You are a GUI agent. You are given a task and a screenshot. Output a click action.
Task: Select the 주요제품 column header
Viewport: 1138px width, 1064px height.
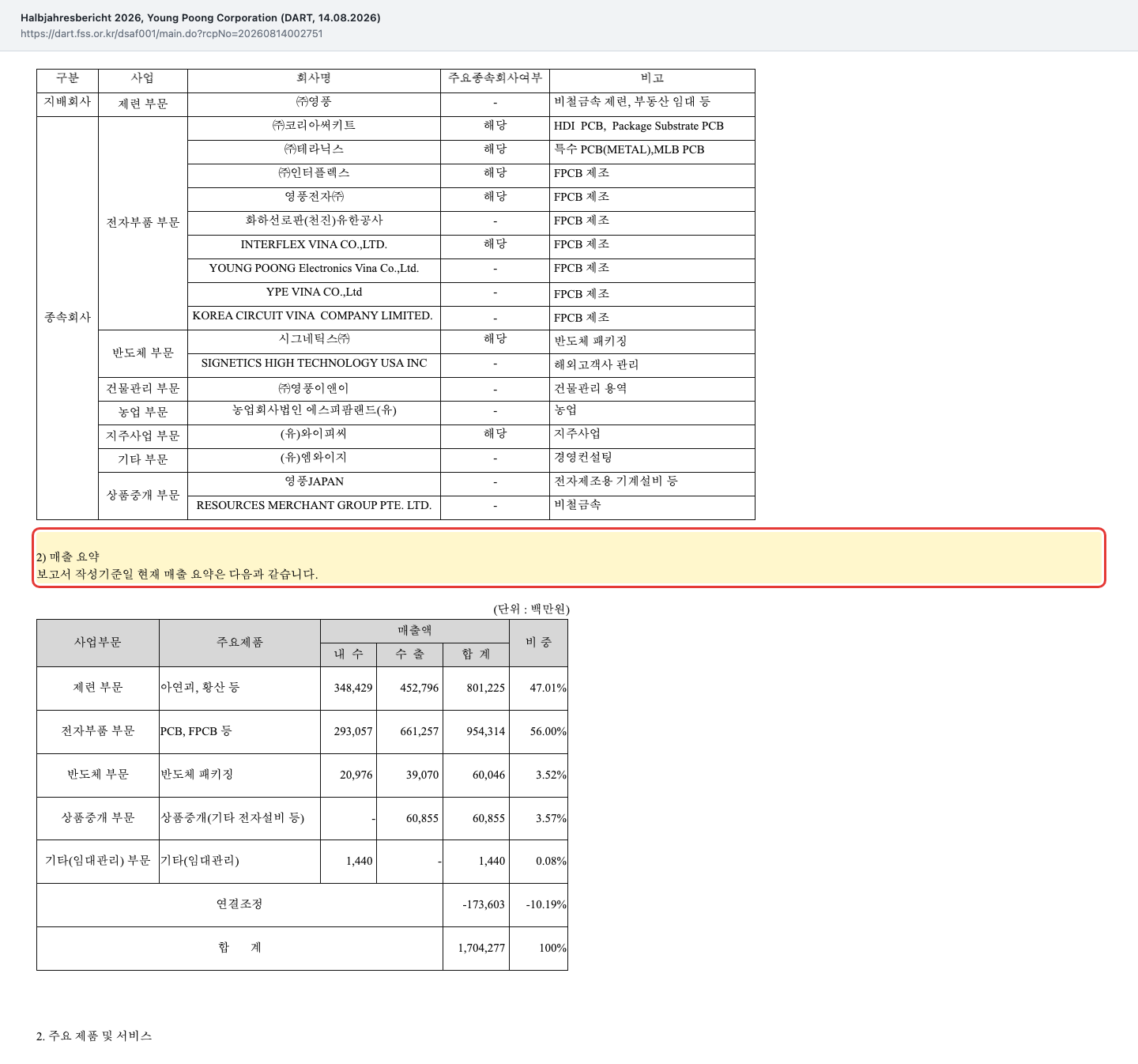tap(239, 642)
